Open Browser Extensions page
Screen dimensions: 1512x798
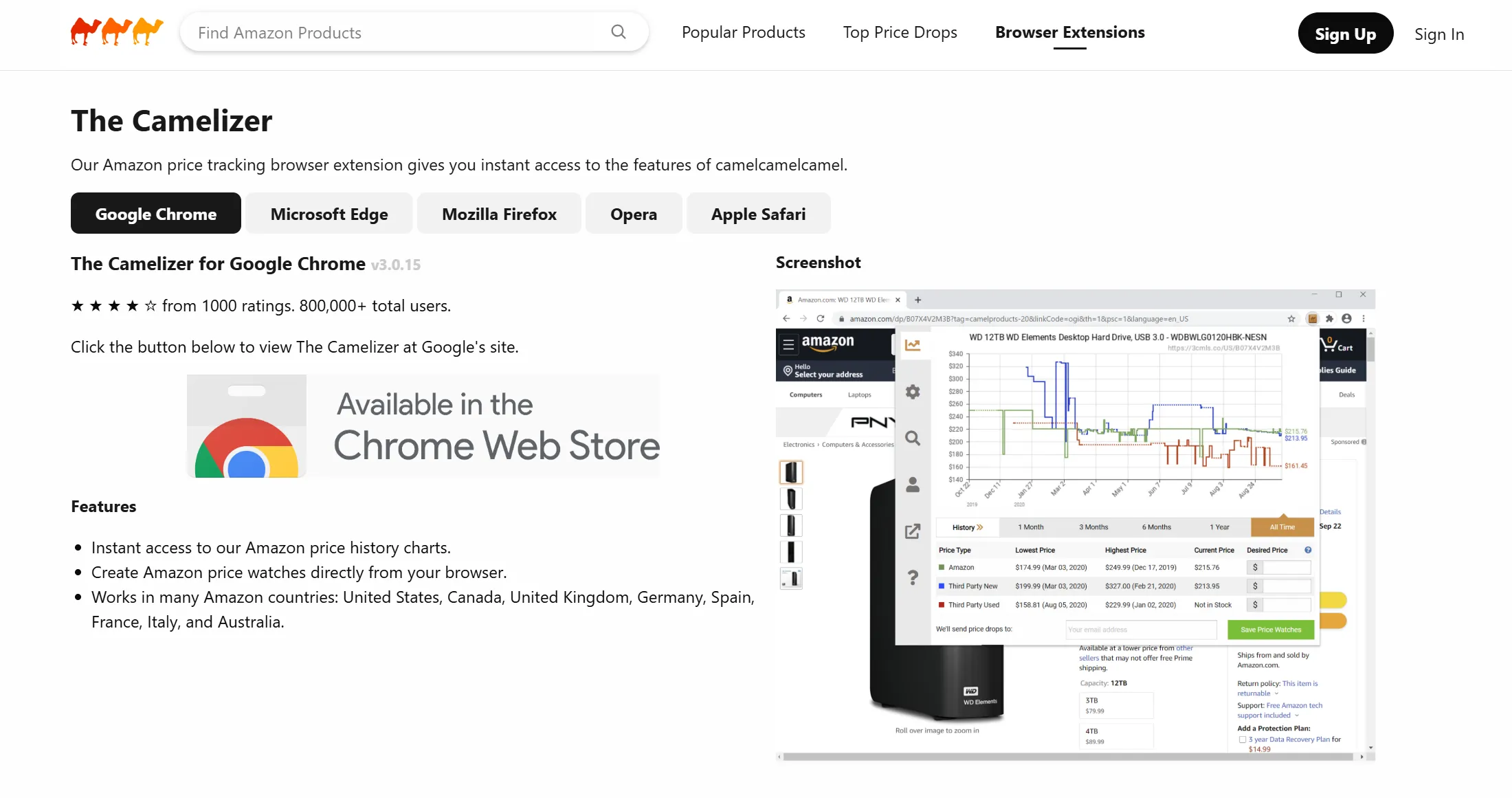[x=1069, y=32]
